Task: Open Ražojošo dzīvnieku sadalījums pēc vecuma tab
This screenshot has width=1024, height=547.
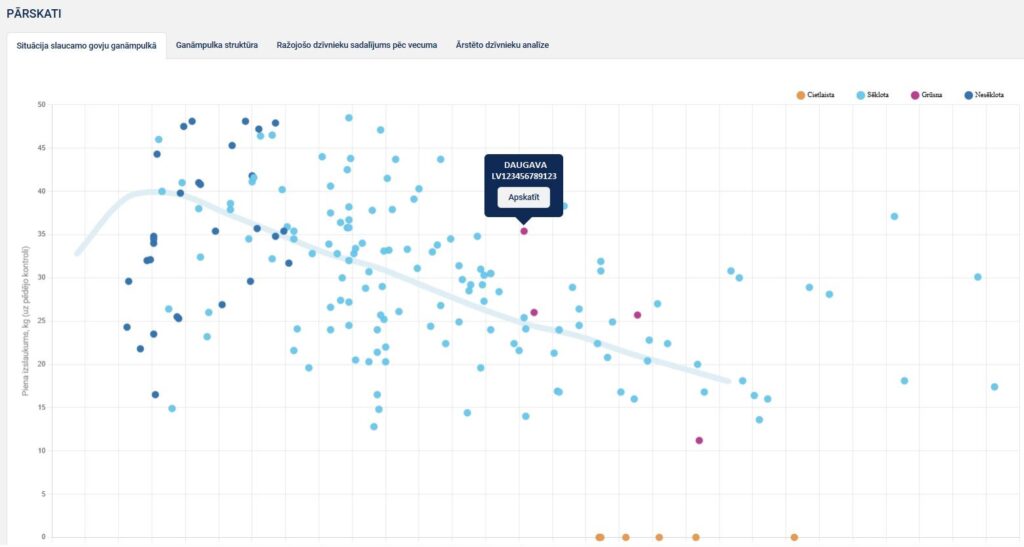Action: click(x=356, y=45)
